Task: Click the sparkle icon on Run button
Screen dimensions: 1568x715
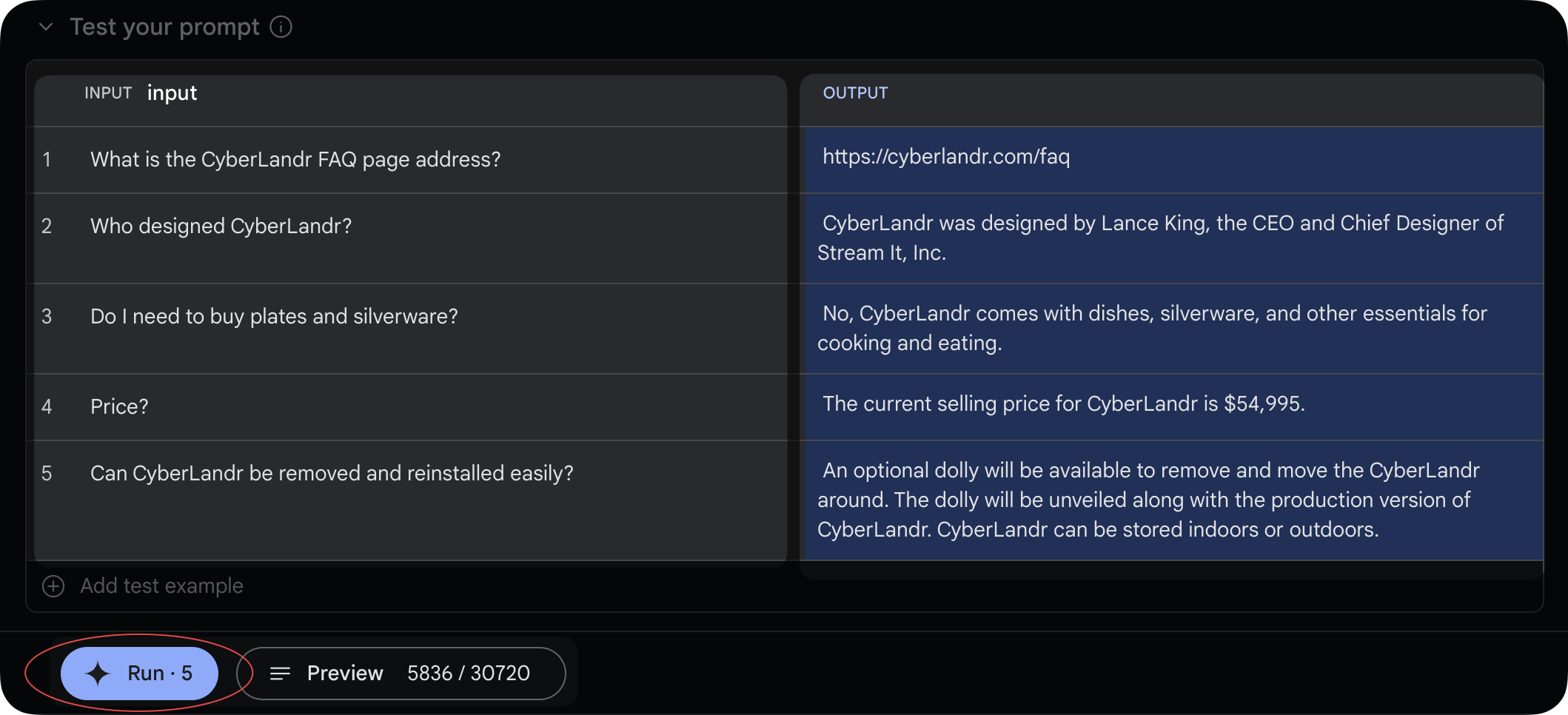Action: [x=98, y=674]
